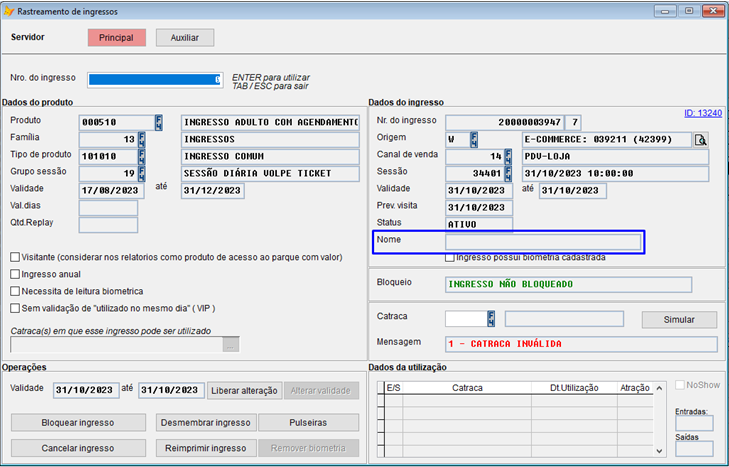The width and height of the screenshot is (729, 467).
Task: Enable the Visitante checkbox
Action: point(15,257)
